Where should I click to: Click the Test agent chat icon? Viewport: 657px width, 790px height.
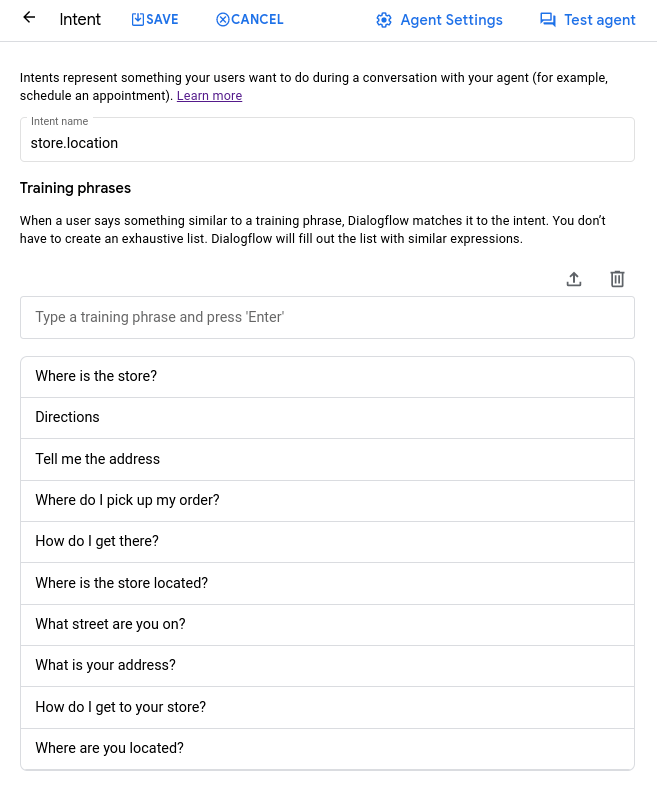point(547,20)
